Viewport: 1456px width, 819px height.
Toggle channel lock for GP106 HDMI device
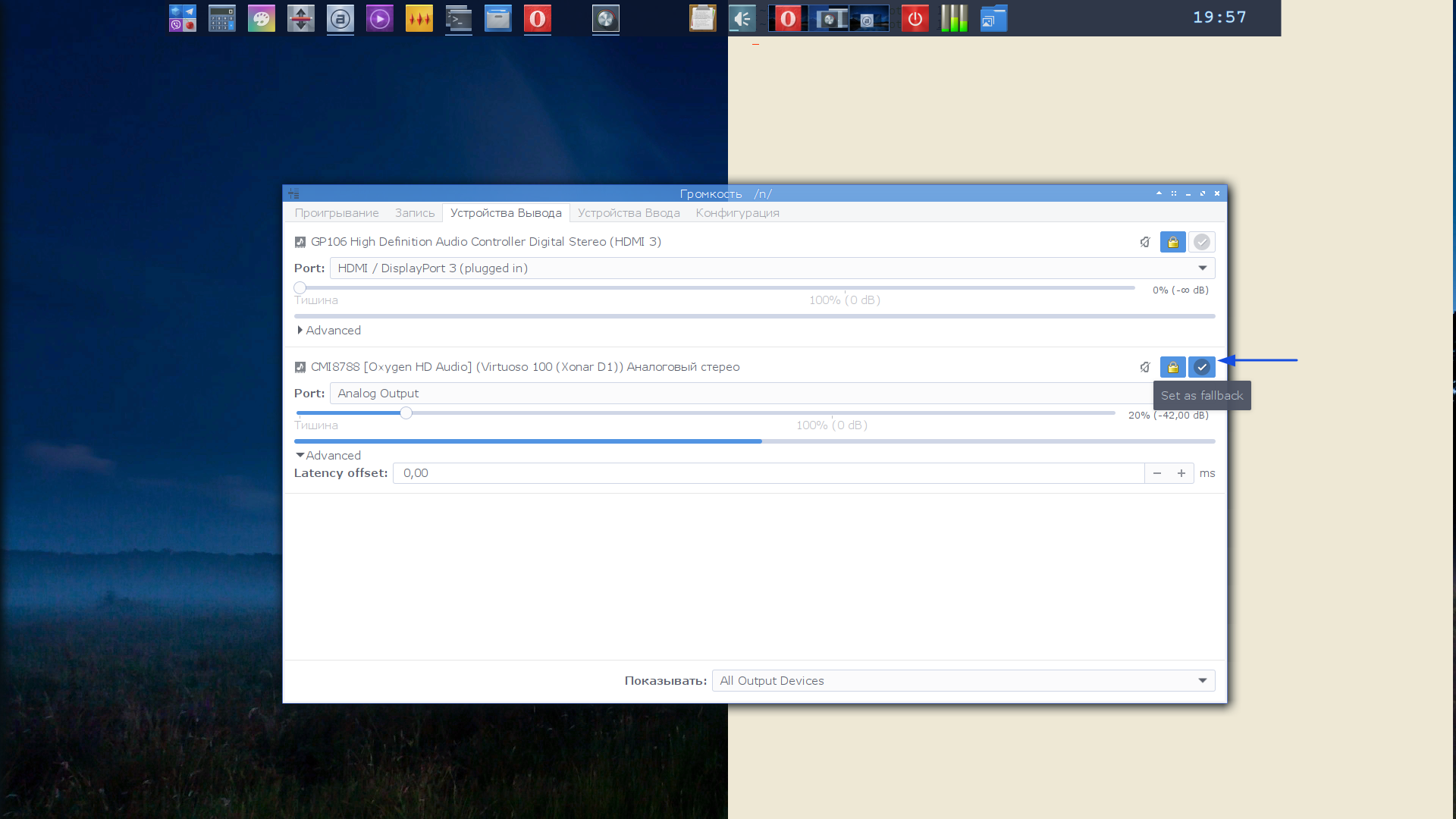[x=1173, y=242]
